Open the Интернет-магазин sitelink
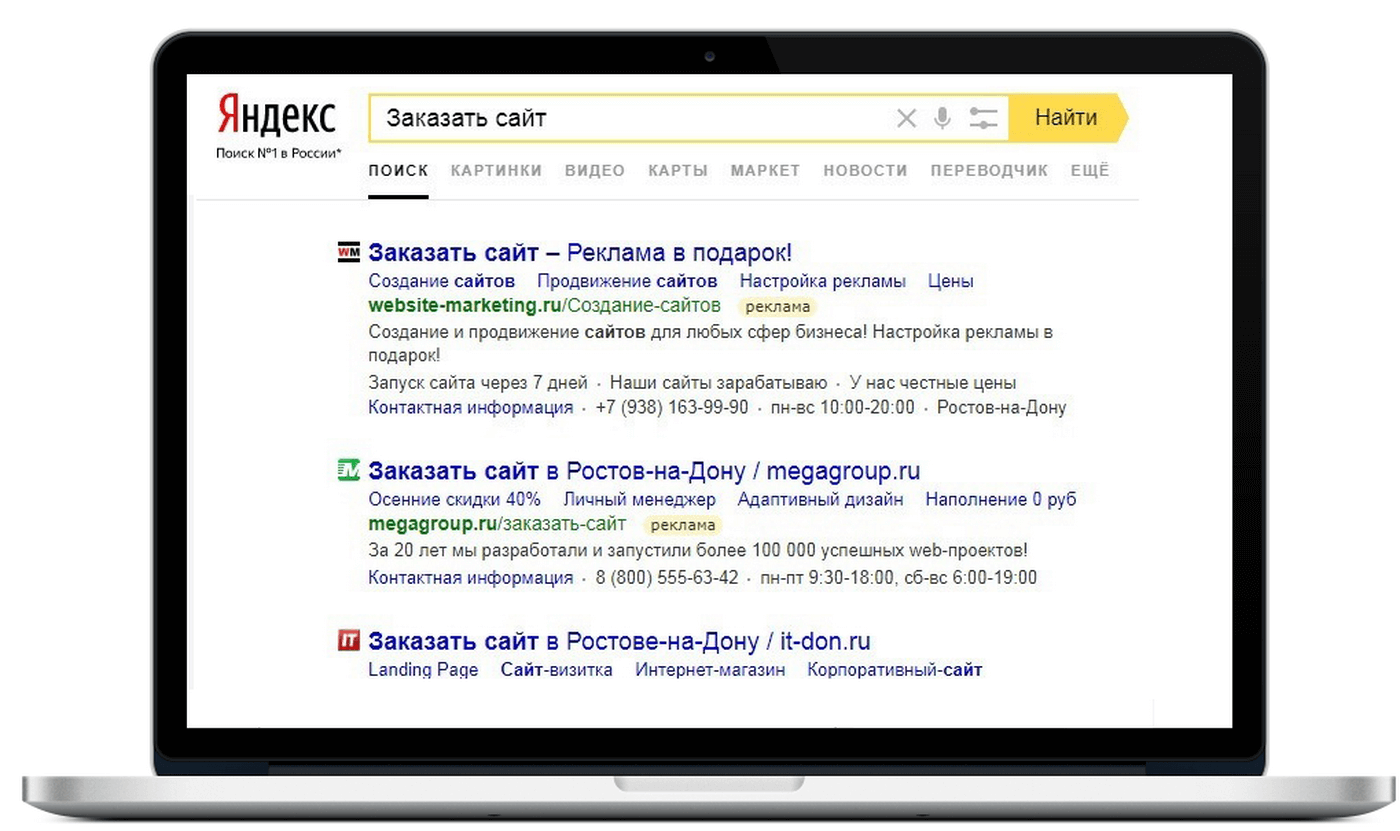This screenshot has width=1400, height=831. click(x=710, y=670)
